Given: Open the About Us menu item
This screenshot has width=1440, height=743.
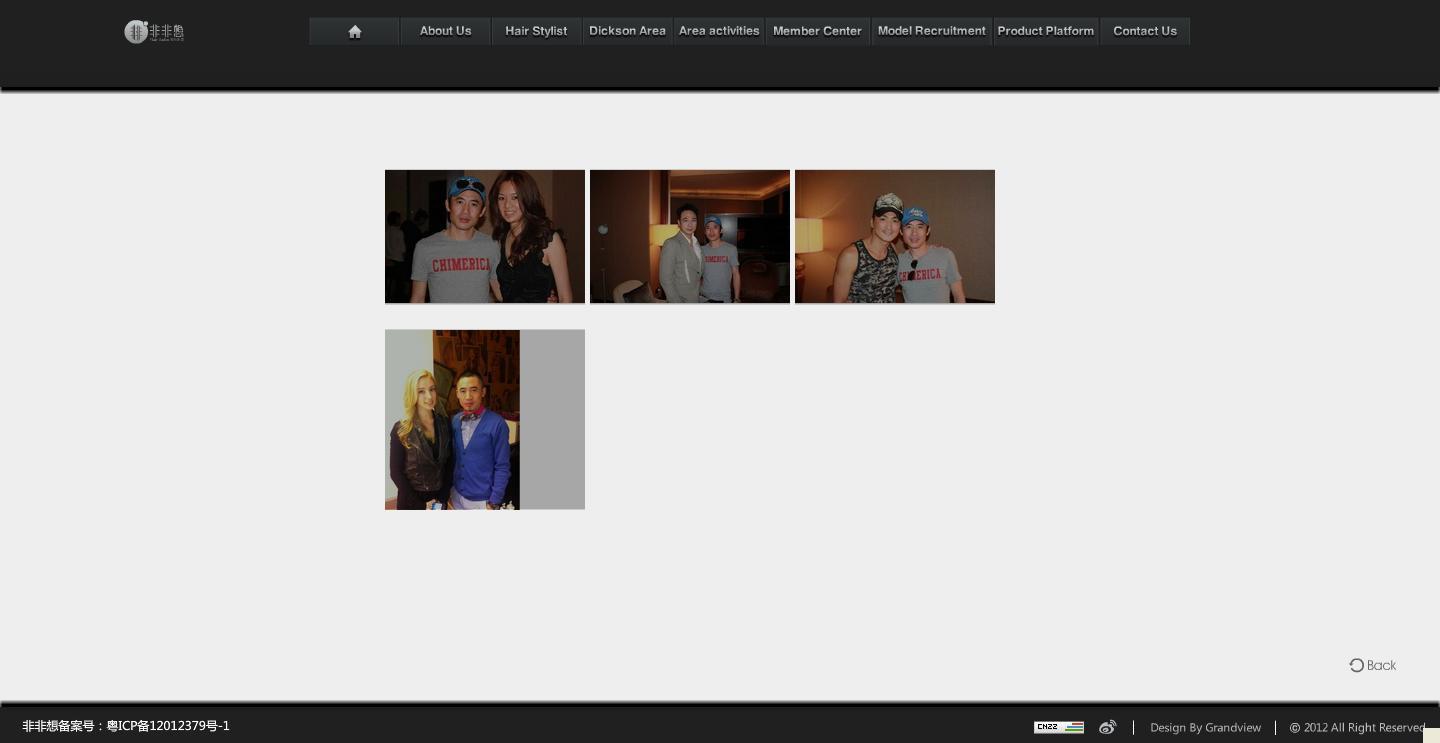Looking at the screenshot, I should click(445, 31).
